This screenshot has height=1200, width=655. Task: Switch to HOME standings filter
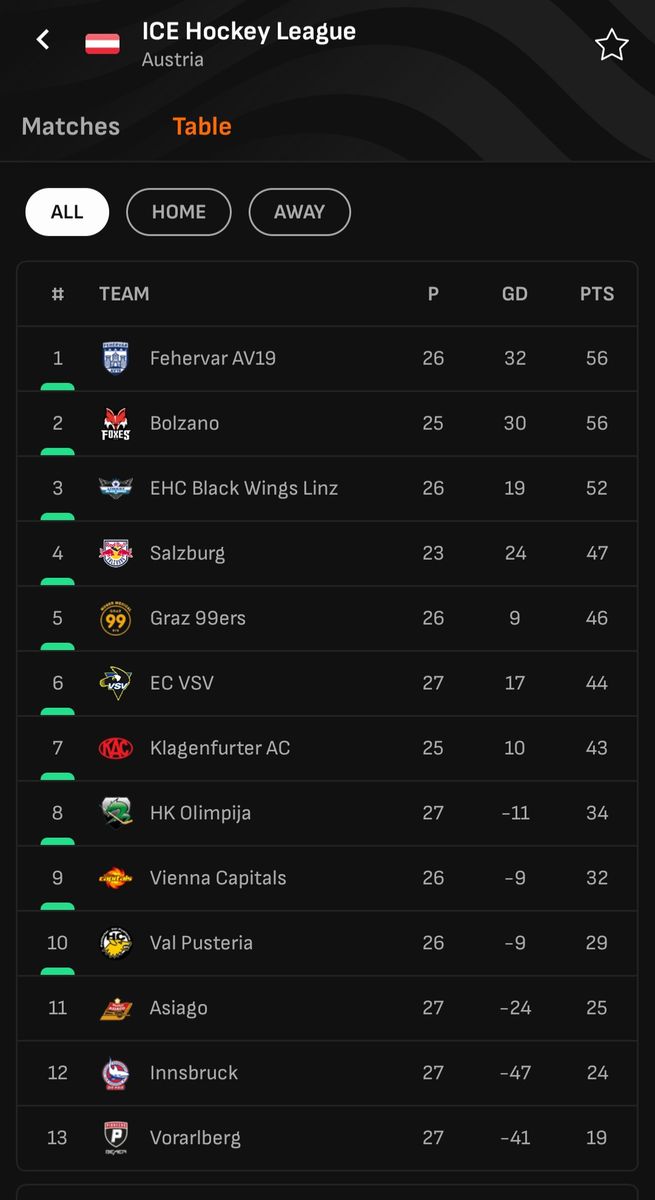[179, 212]
